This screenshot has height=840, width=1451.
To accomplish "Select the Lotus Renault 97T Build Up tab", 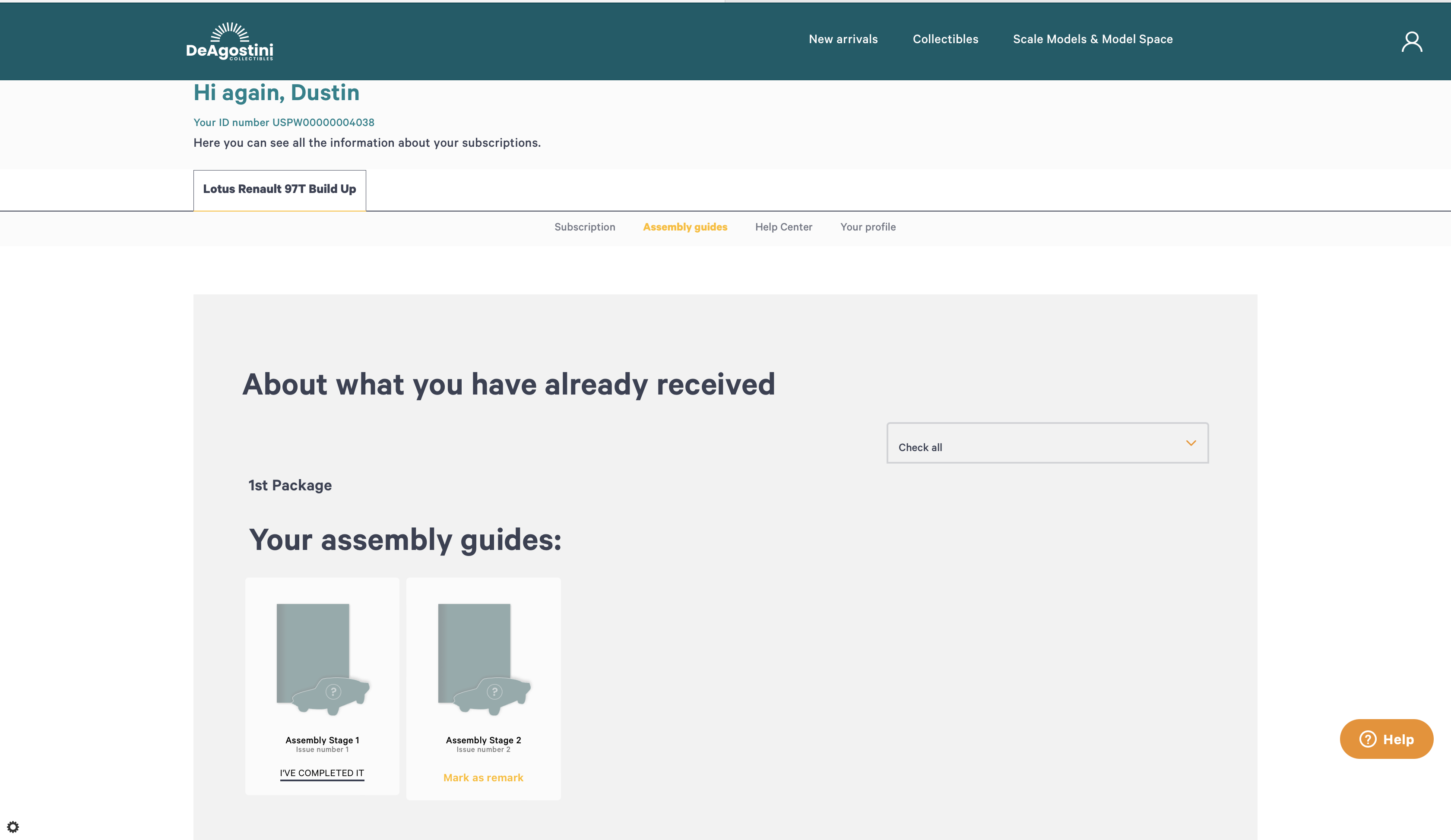I will [x=279, y=189].
